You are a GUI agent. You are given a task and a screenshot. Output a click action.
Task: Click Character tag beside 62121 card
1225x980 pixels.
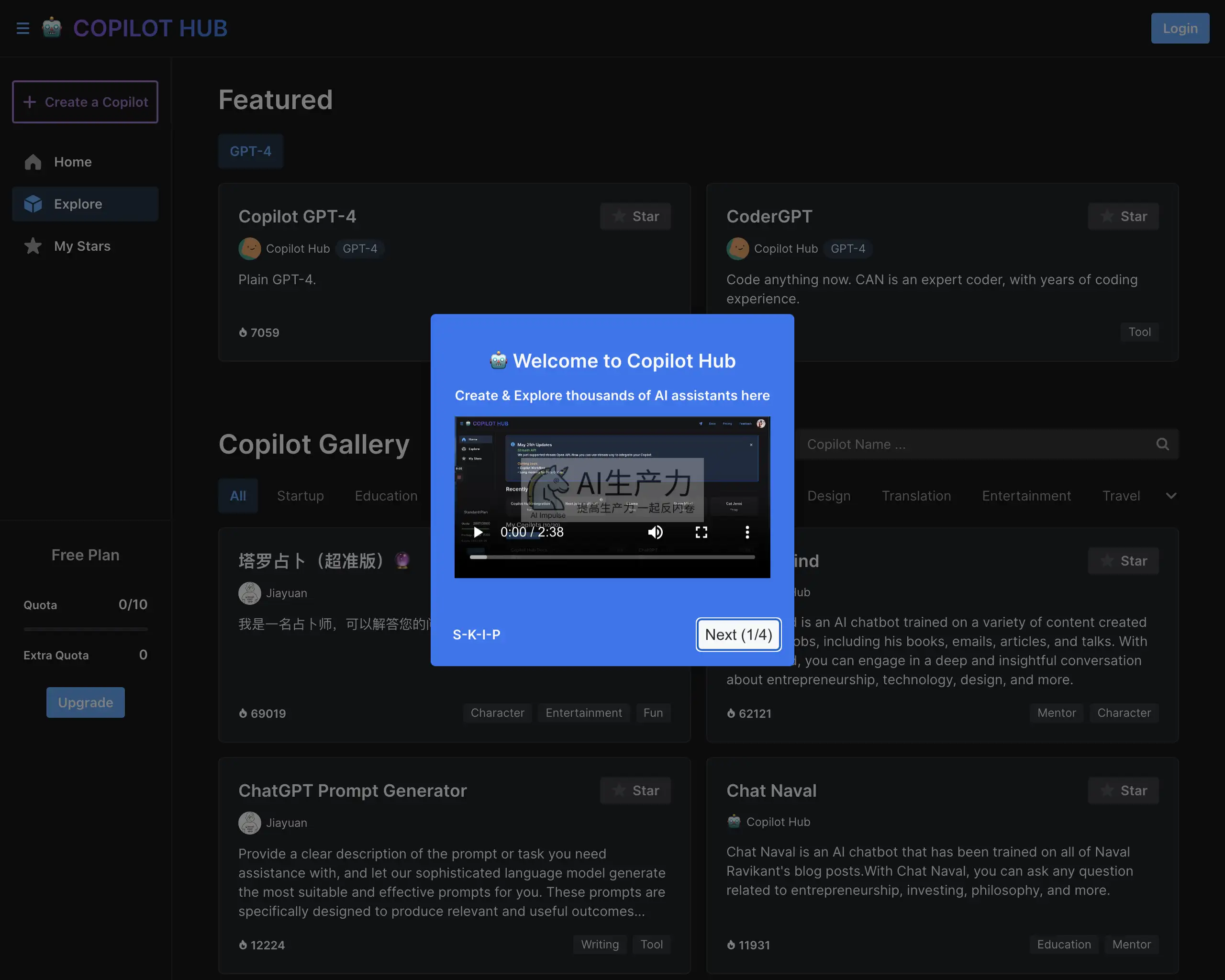tap(1124, 713)
